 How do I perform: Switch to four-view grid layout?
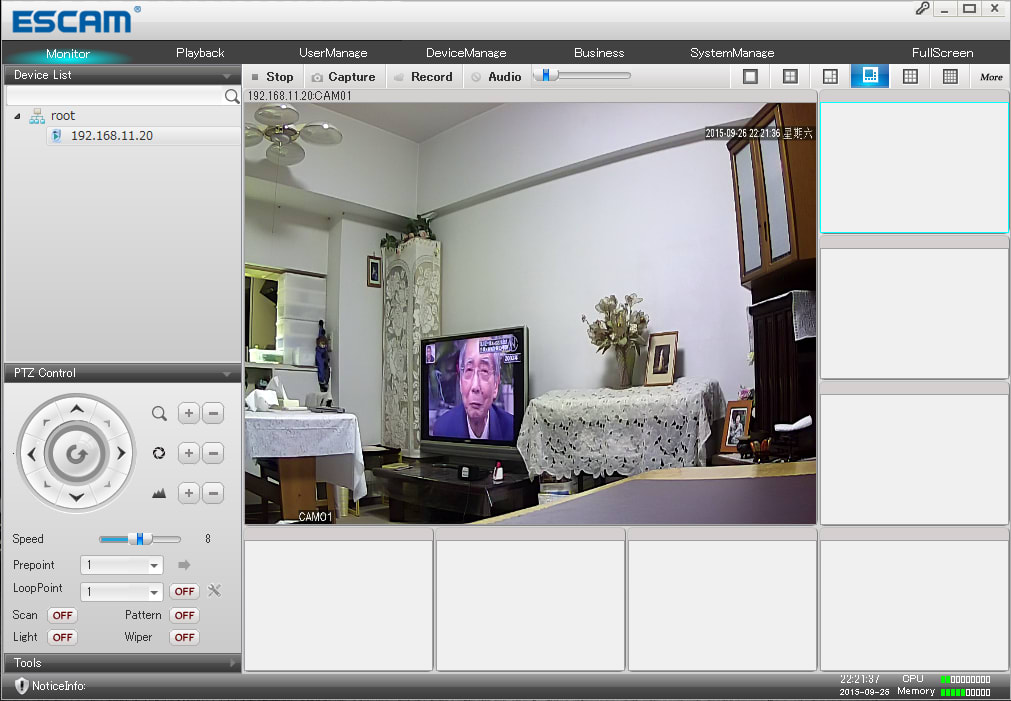coord(790,77)
